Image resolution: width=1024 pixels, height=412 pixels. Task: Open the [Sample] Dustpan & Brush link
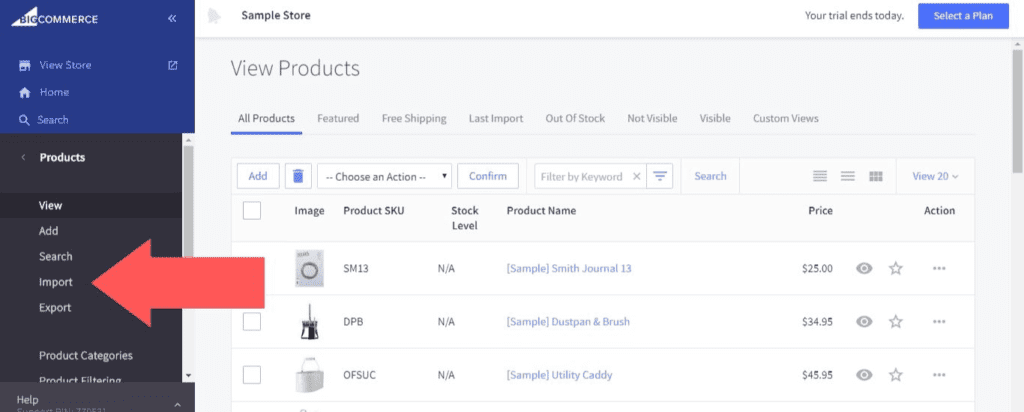point(568,322)
